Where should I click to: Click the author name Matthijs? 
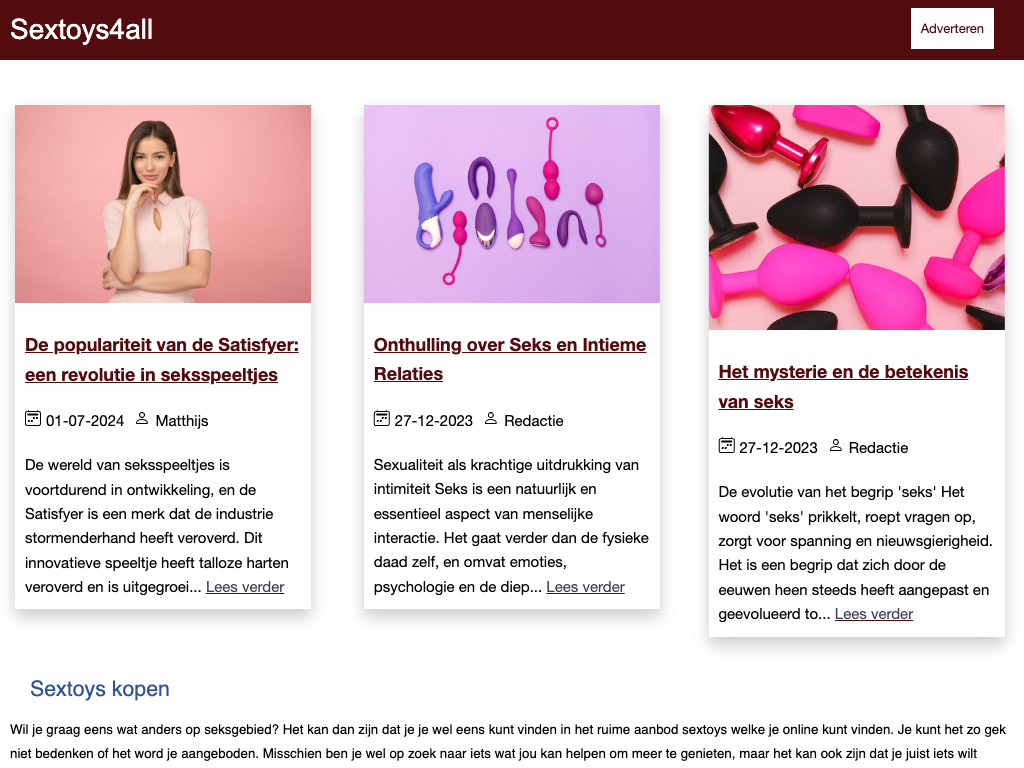coord(182,421)
